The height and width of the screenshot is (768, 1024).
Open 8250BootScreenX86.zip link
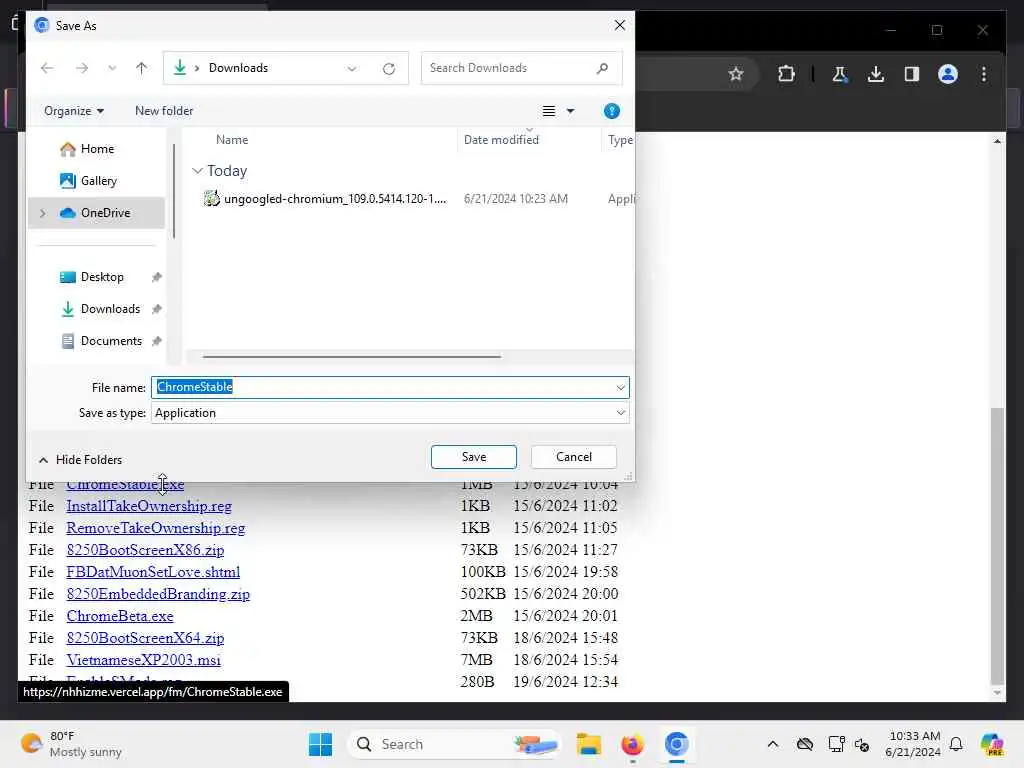pos(145,550)
